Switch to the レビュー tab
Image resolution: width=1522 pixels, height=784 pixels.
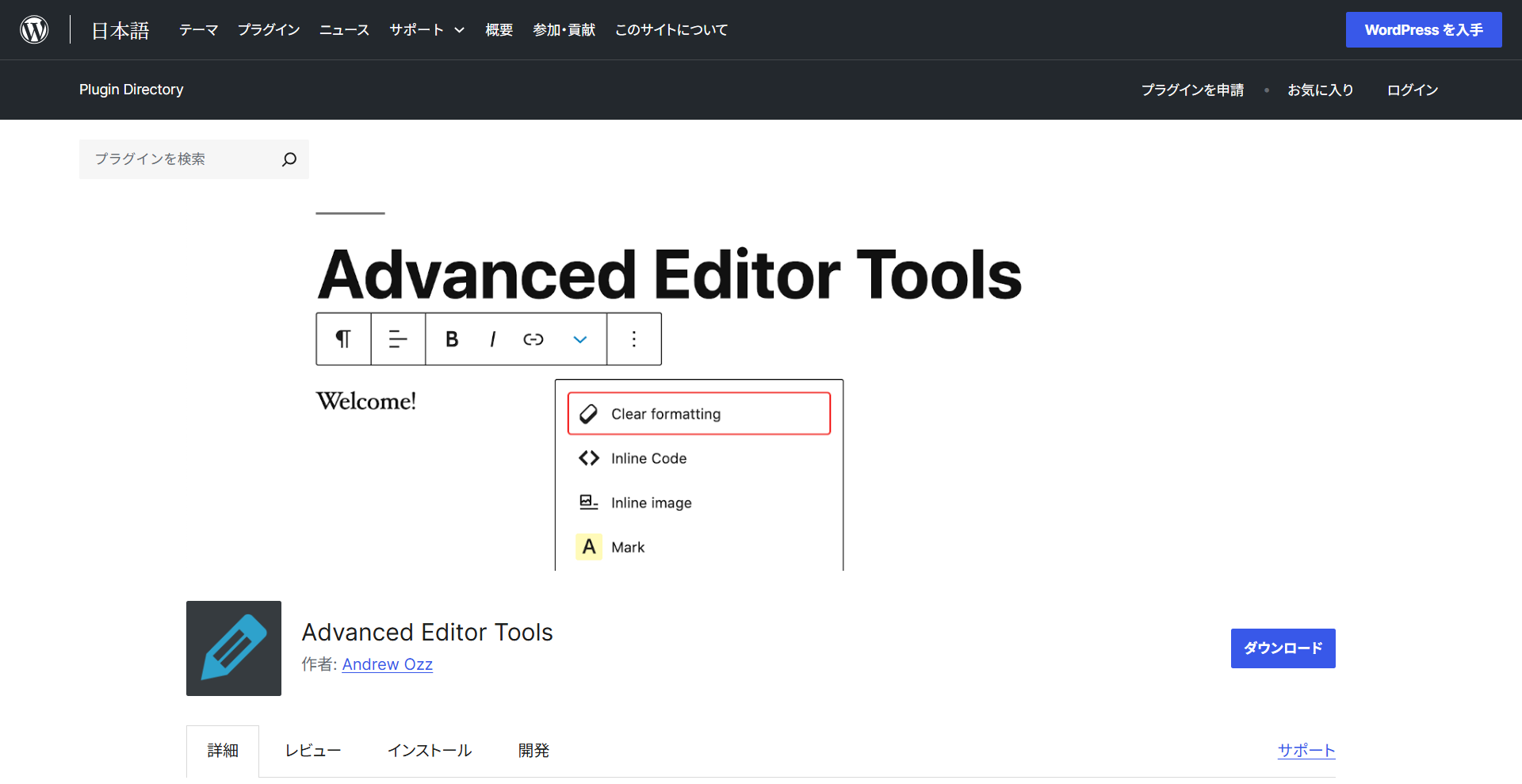pos(313,751)
